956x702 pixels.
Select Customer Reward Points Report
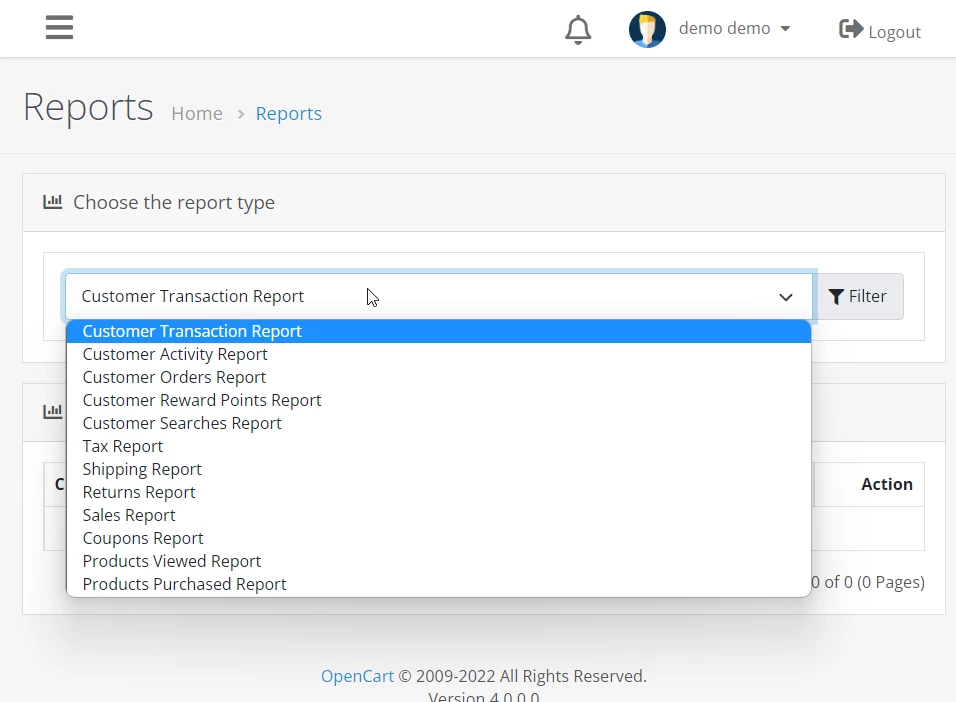pos(202,400)
